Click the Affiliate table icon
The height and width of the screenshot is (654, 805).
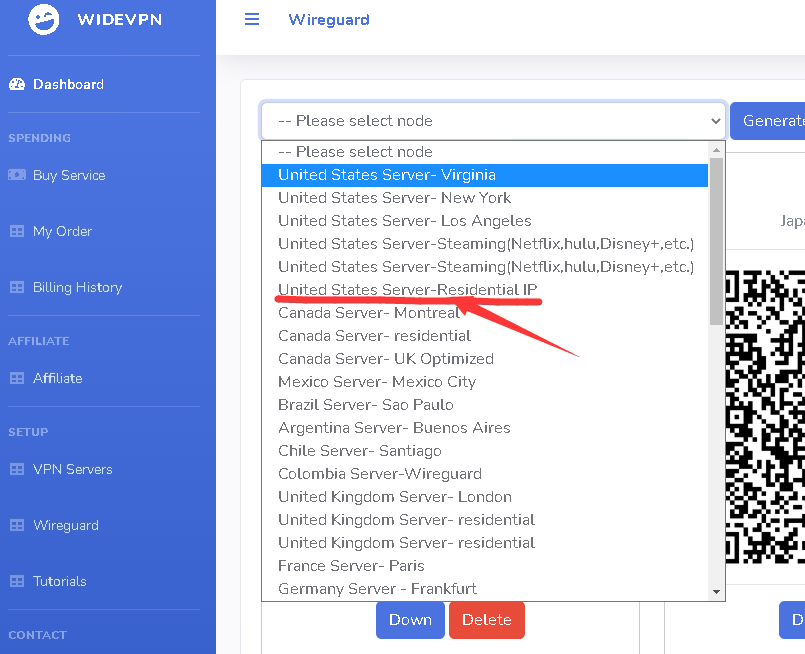pos(17,378)
